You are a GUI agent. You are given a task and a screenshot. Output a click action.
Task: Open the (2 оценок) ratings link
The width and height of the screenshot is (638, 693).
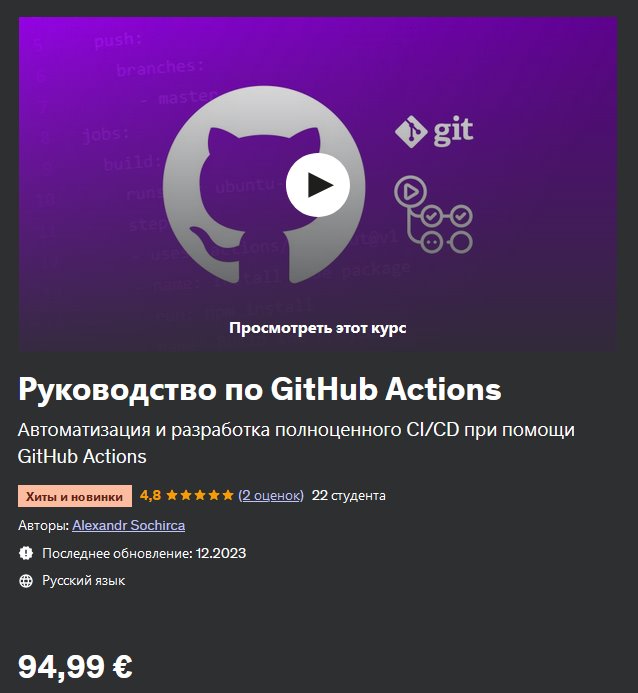(x=271, y=495)
